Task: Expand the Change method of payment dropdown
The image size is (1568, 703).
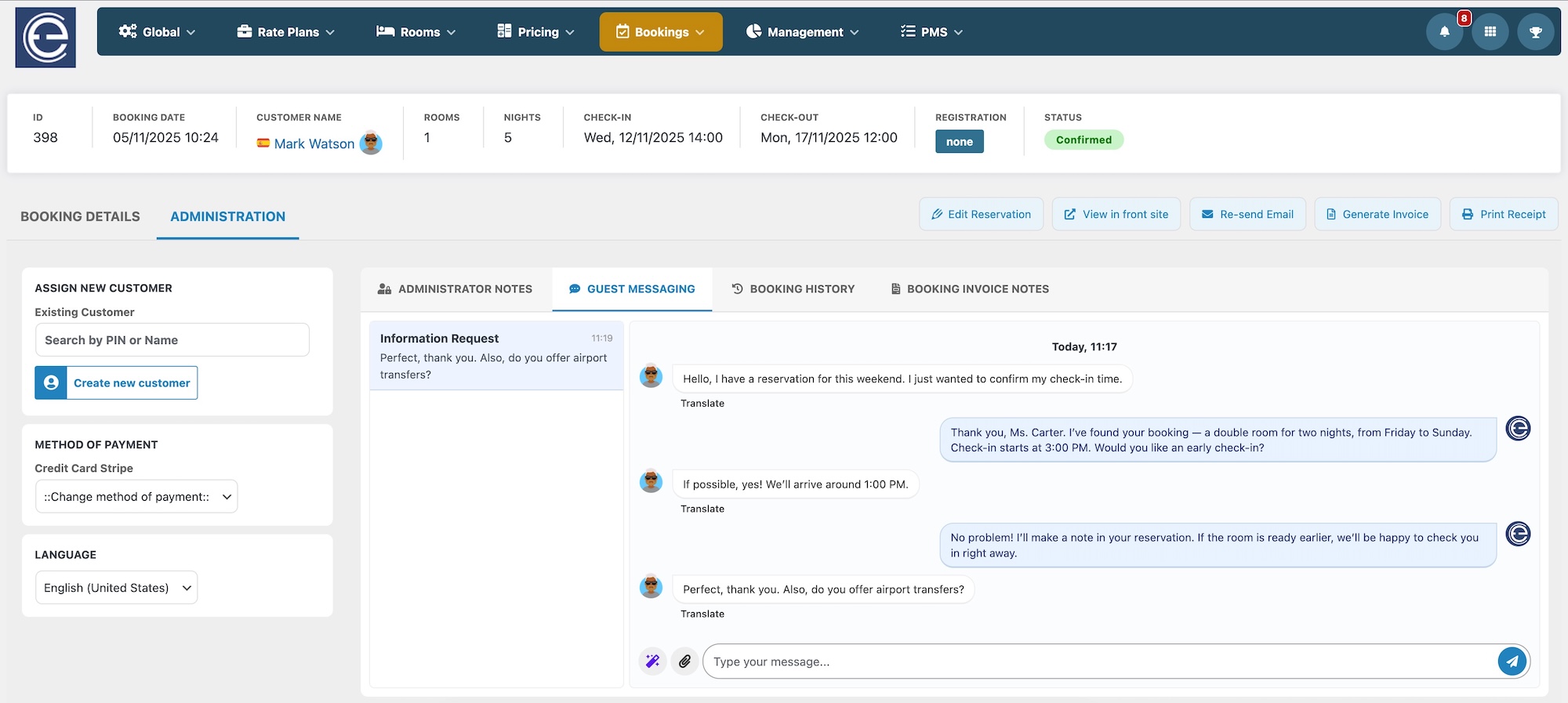Action: [136, 497]
